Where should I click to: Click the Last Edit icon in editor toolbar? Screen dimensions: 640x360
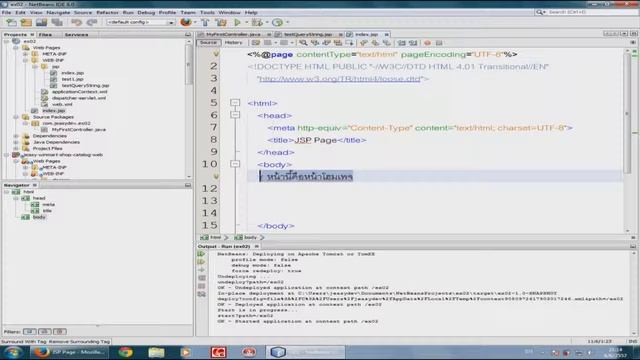[x=256, y=43]
